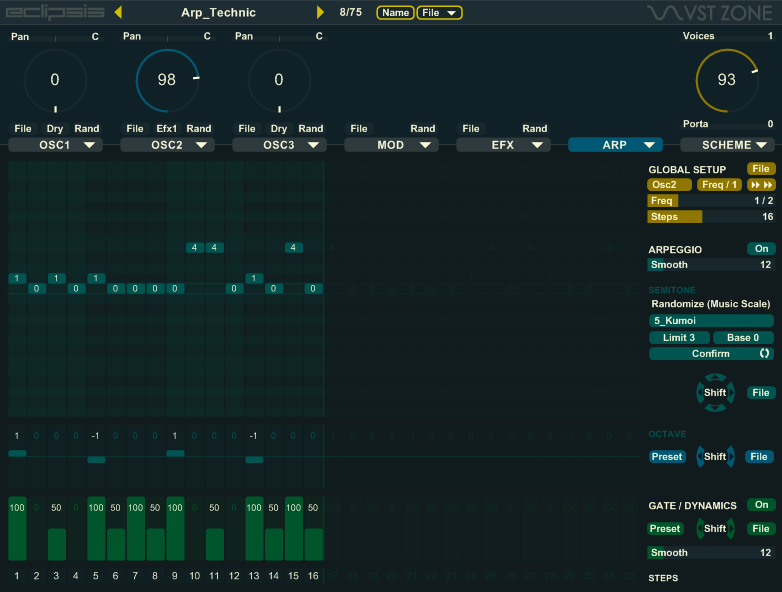
Task: Switch to the ARP tab
Action: tap(615, 145)
